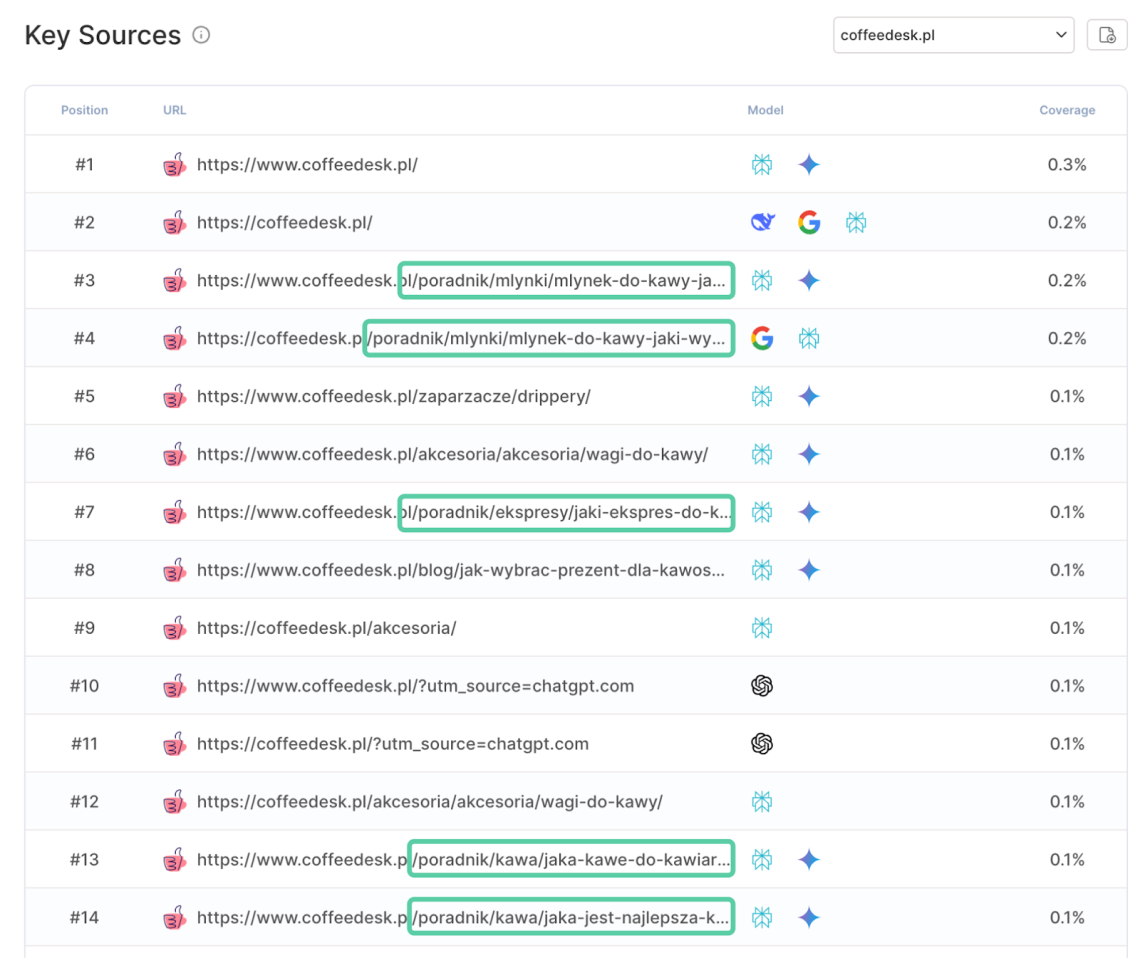
Task: Sort by the Position column header
Action: coord(84,110)
